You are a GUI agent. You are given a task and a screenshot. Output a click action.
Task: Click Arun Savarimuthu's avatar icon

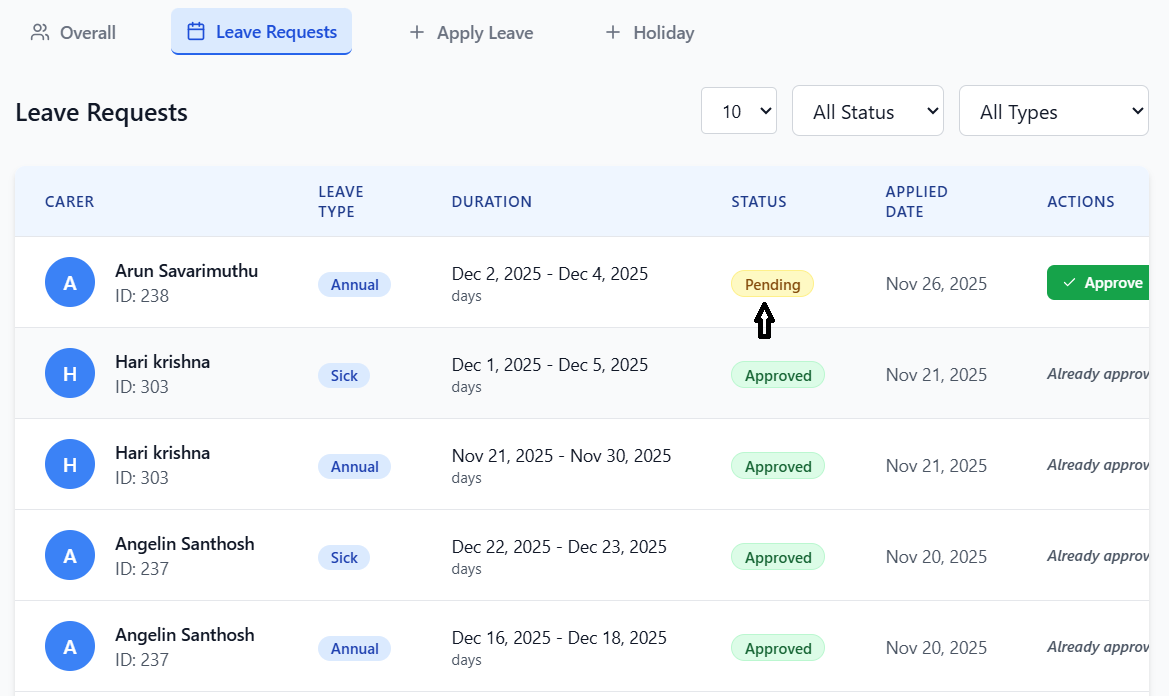[70, 283]
